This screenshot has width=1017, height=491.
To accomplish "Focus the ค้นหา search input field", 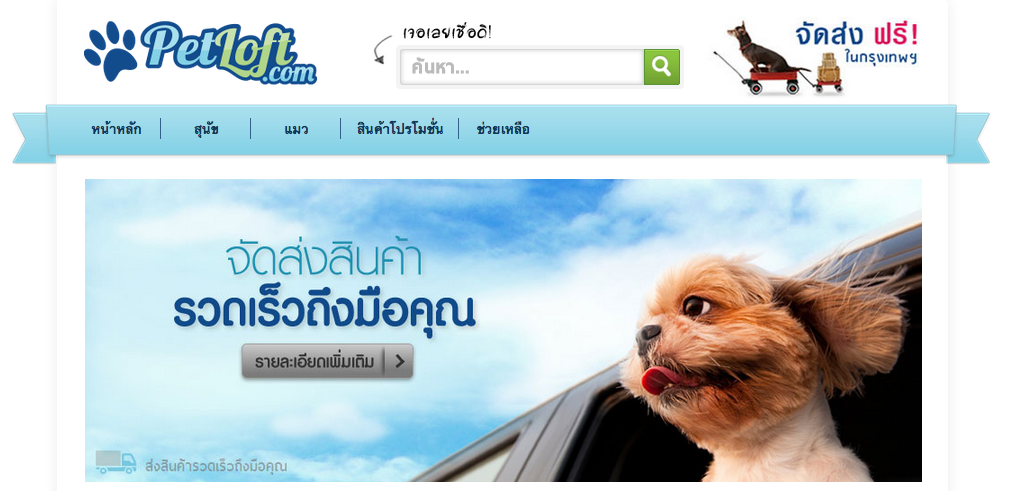I will [x=521, y=67].
